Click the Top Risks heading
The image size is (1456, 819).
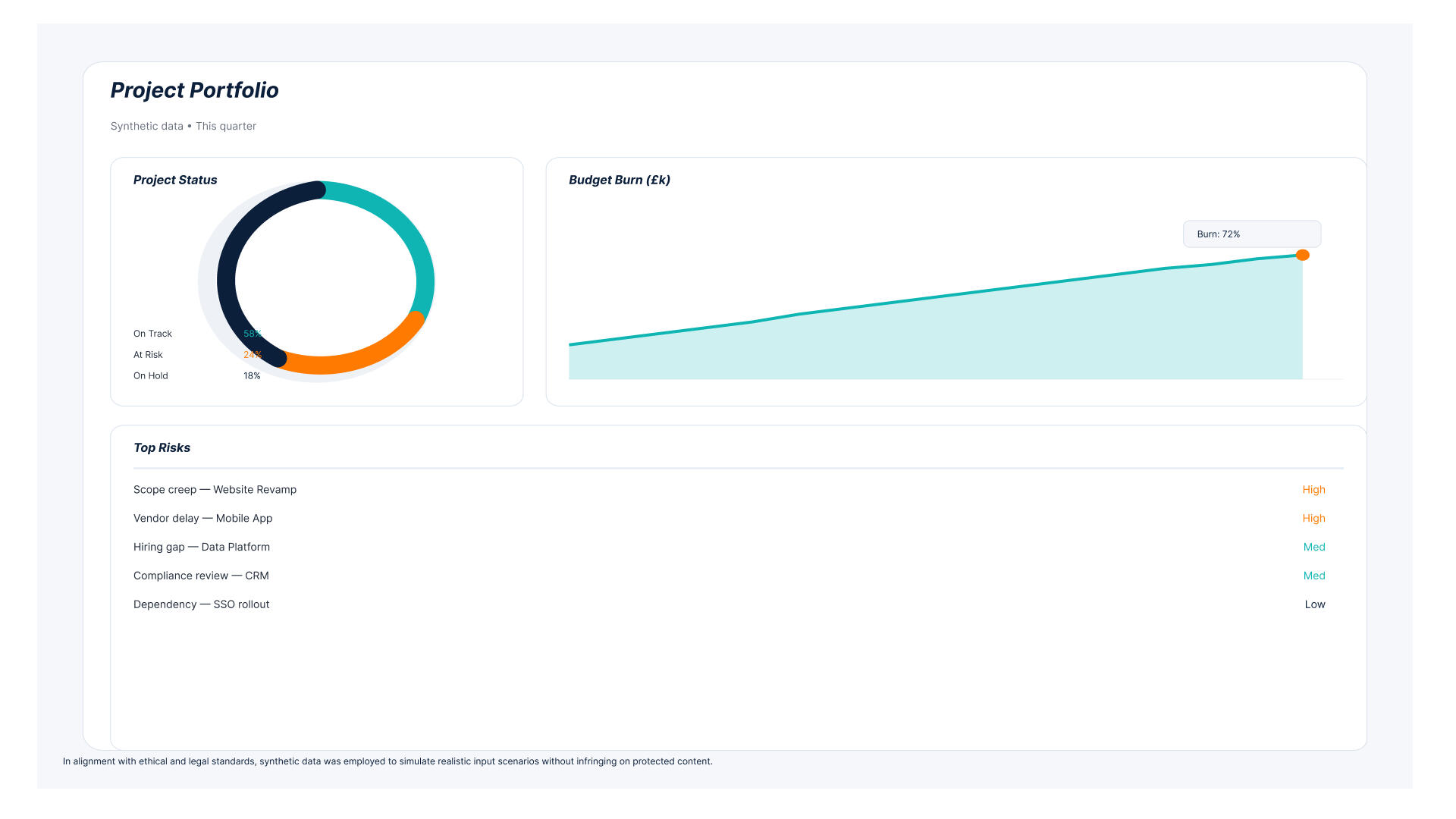162,448
